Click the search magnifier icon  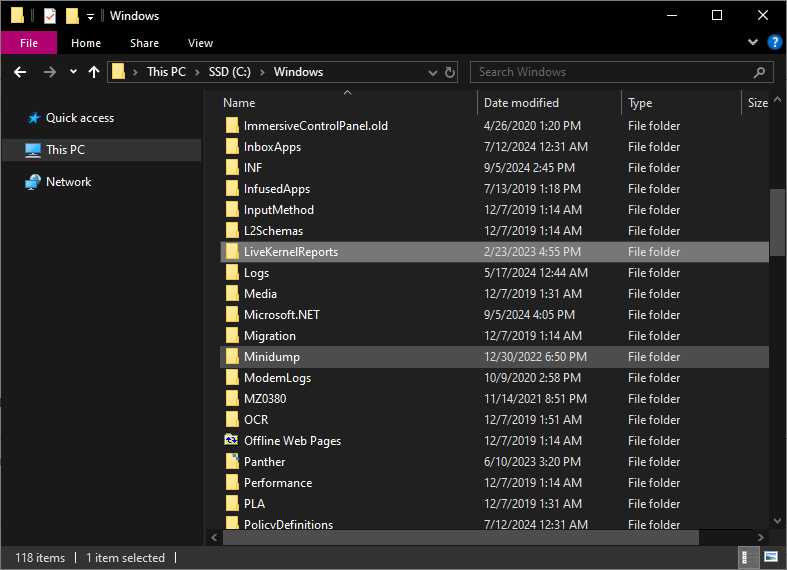point(761,72)
